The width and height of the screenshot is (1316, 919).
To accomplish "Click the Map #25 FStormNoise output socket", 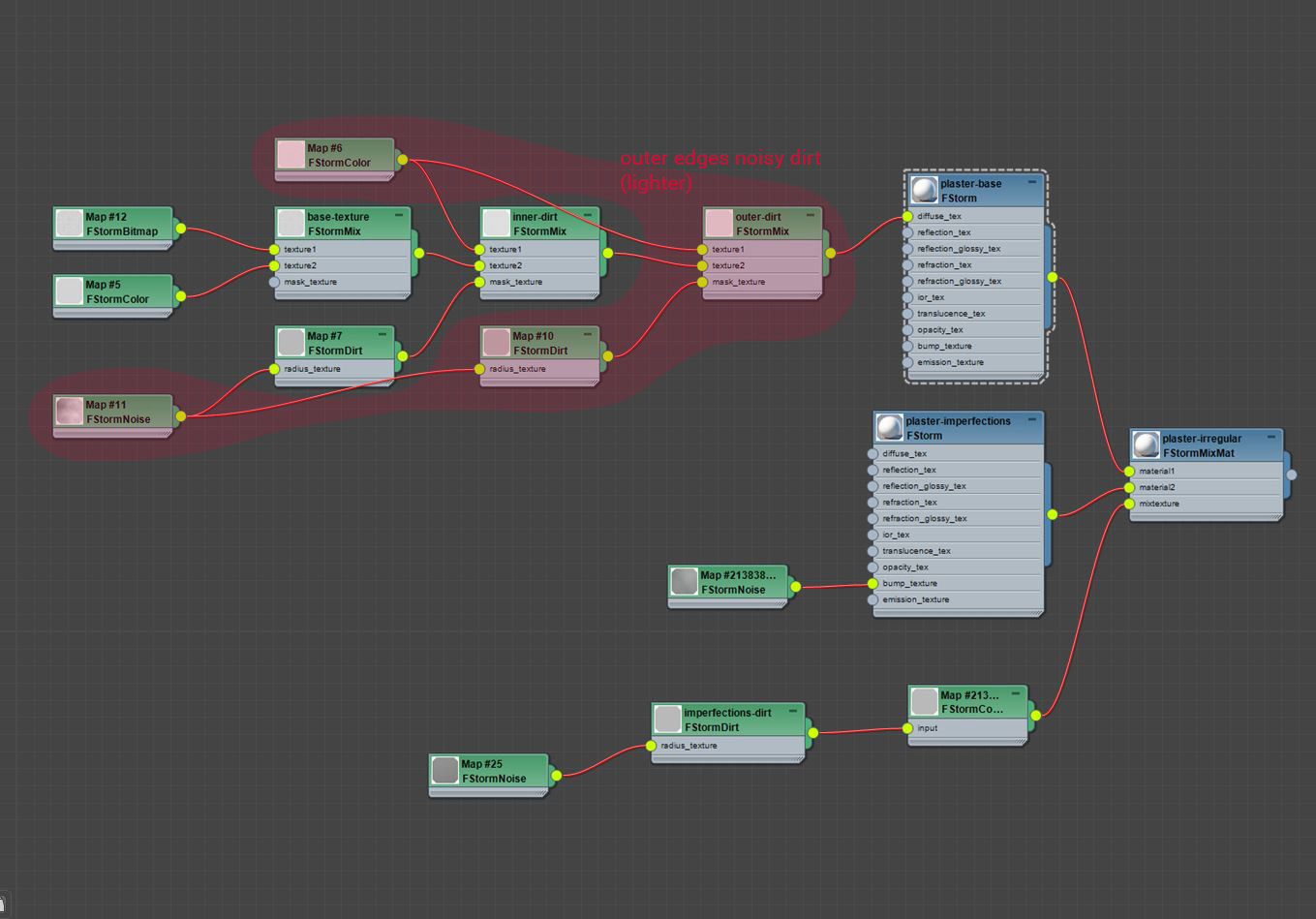I will (556, 776).
